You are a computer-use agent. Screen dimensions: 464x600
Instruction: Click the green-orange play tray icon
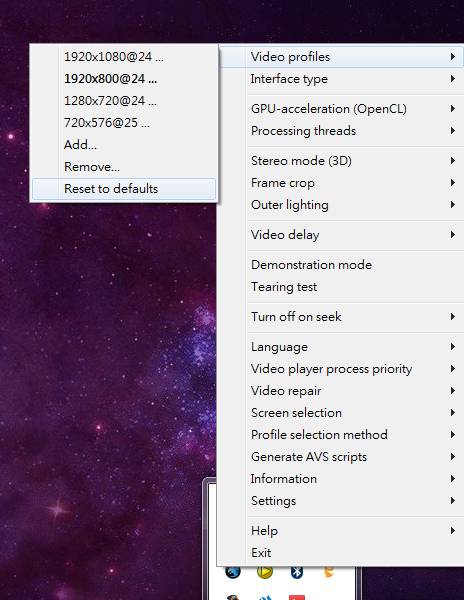pyautogui.click(x=265, y=572)
